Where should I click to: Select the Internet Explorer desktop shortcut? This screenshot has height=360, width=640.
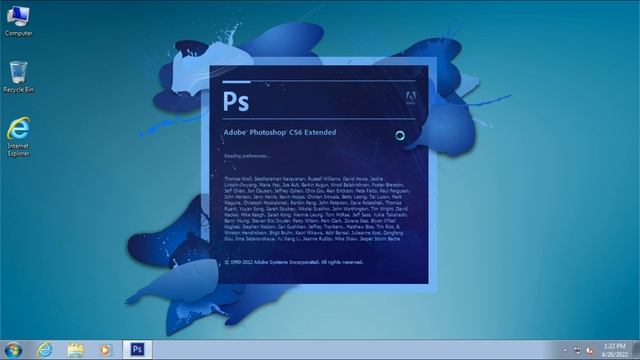click(18, 136)
